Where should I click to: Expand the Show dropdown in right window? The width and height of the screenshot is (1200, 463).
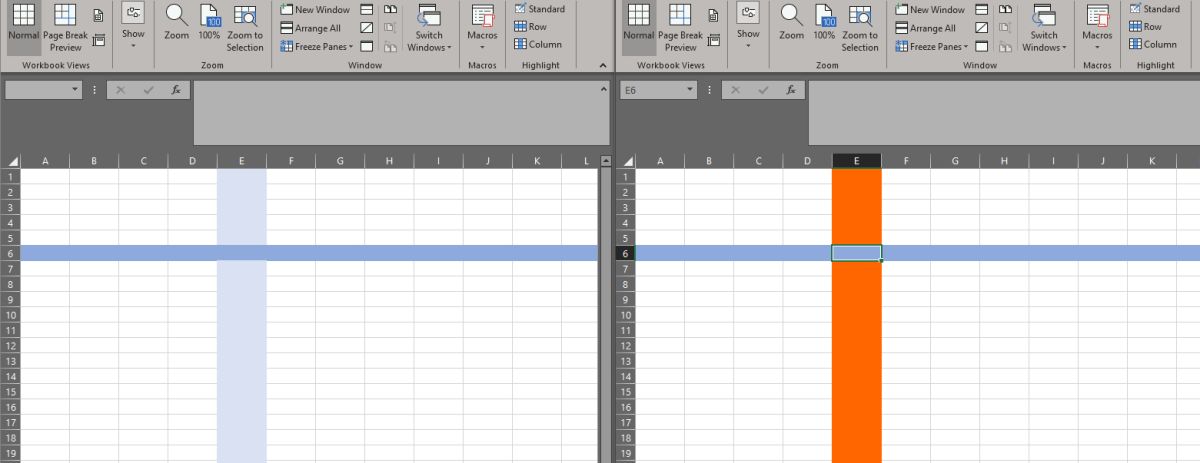pos(748,27)
